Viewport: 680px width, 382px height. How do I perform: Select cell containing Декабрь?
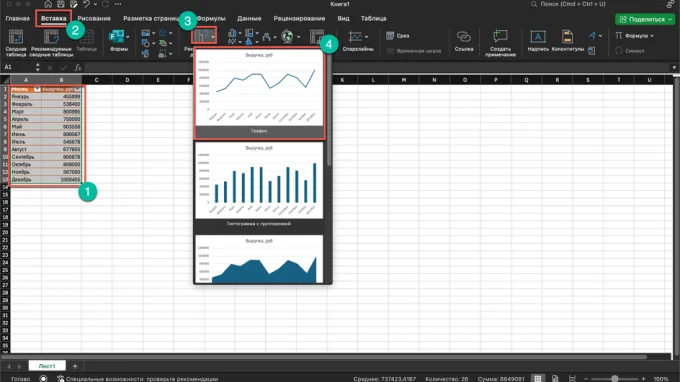[26, 180]
